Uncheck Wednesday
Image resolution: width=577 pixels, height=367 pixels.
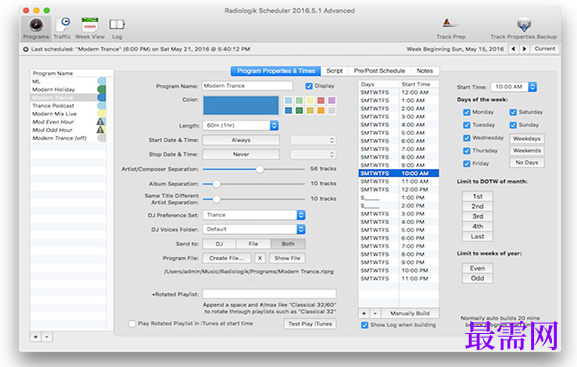[x=467, y=138]
